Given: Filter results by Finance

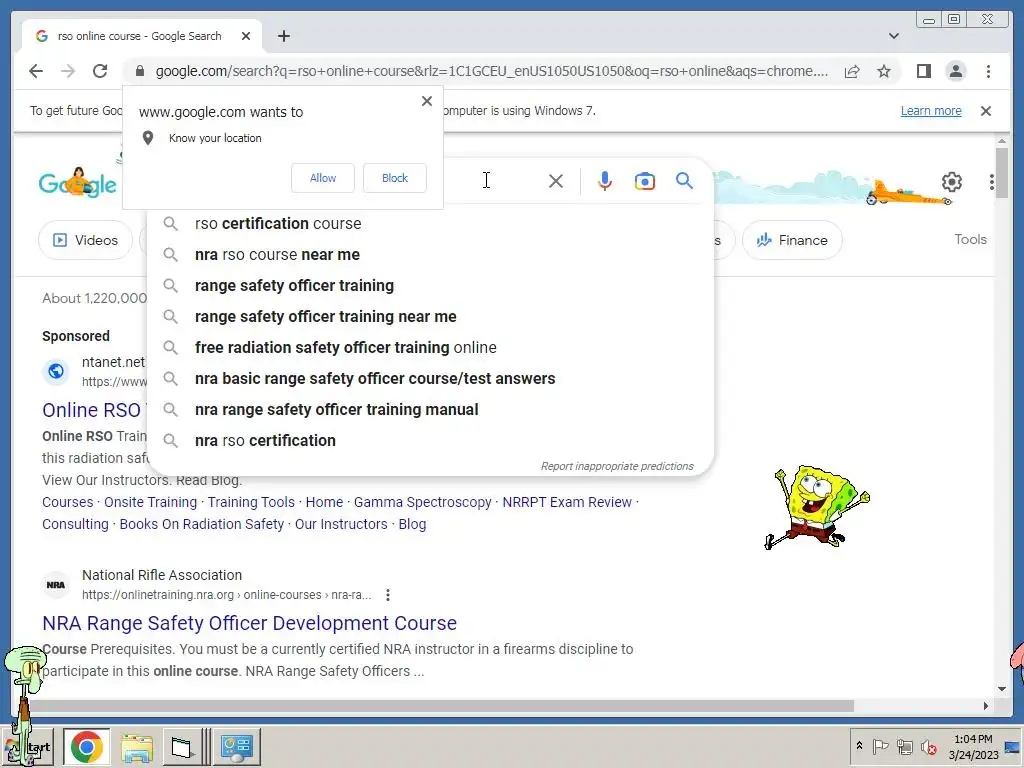Looking at the screenshot, I should point(792,240).
